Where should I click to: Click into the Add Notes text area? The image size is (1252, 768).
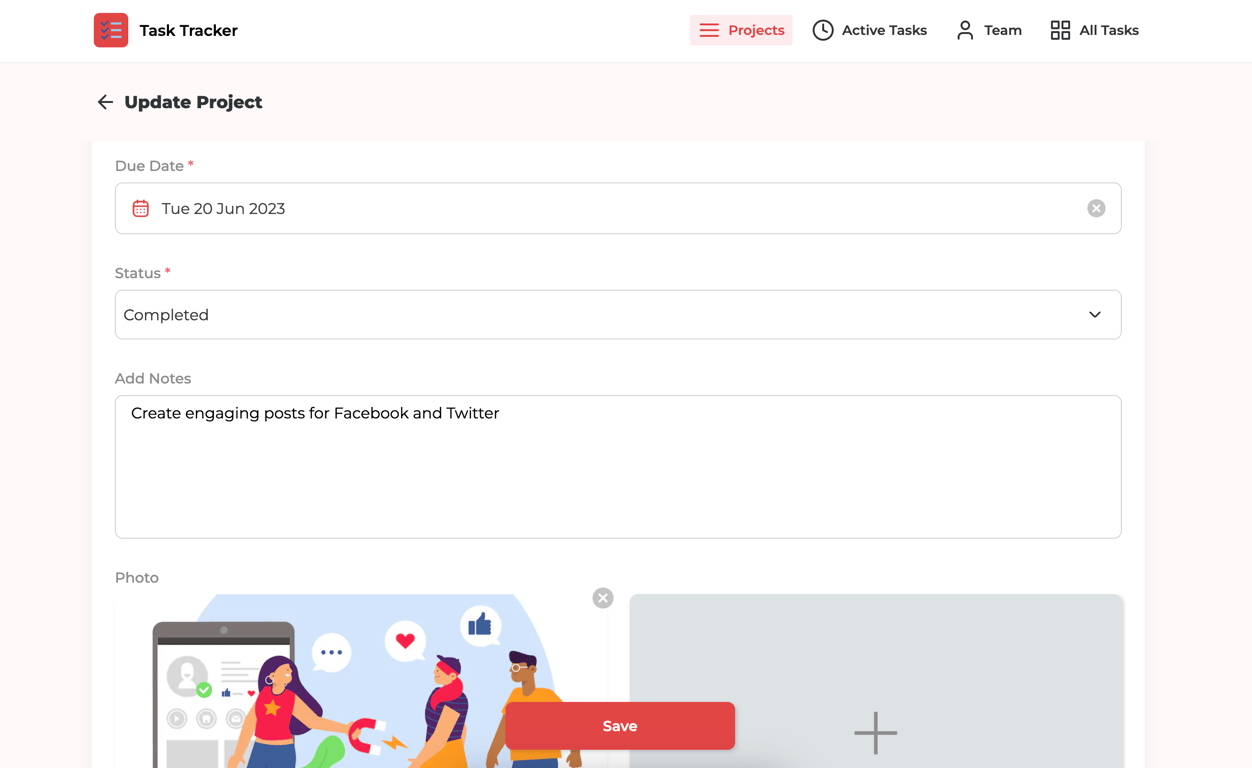pos(618,467)
